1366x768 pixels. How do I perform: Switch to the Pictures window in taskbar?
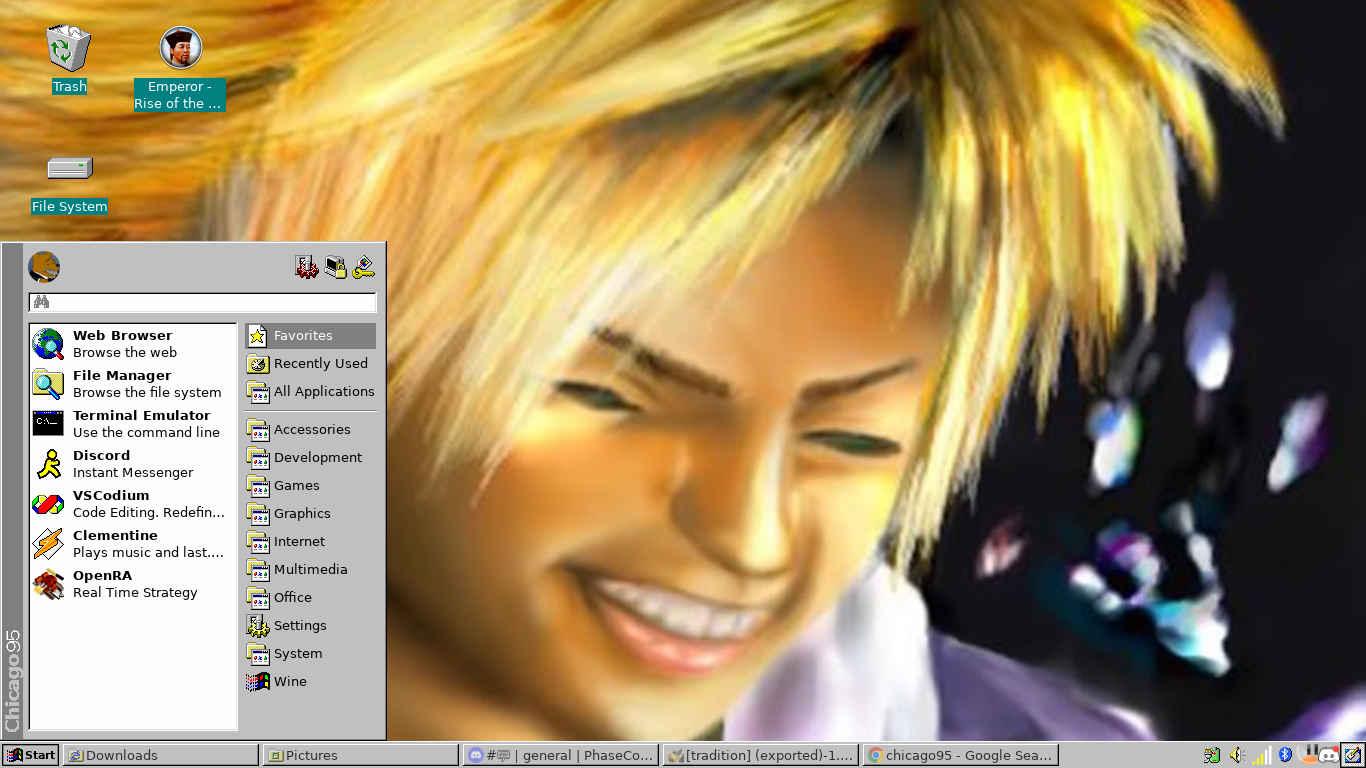point(360,755)
